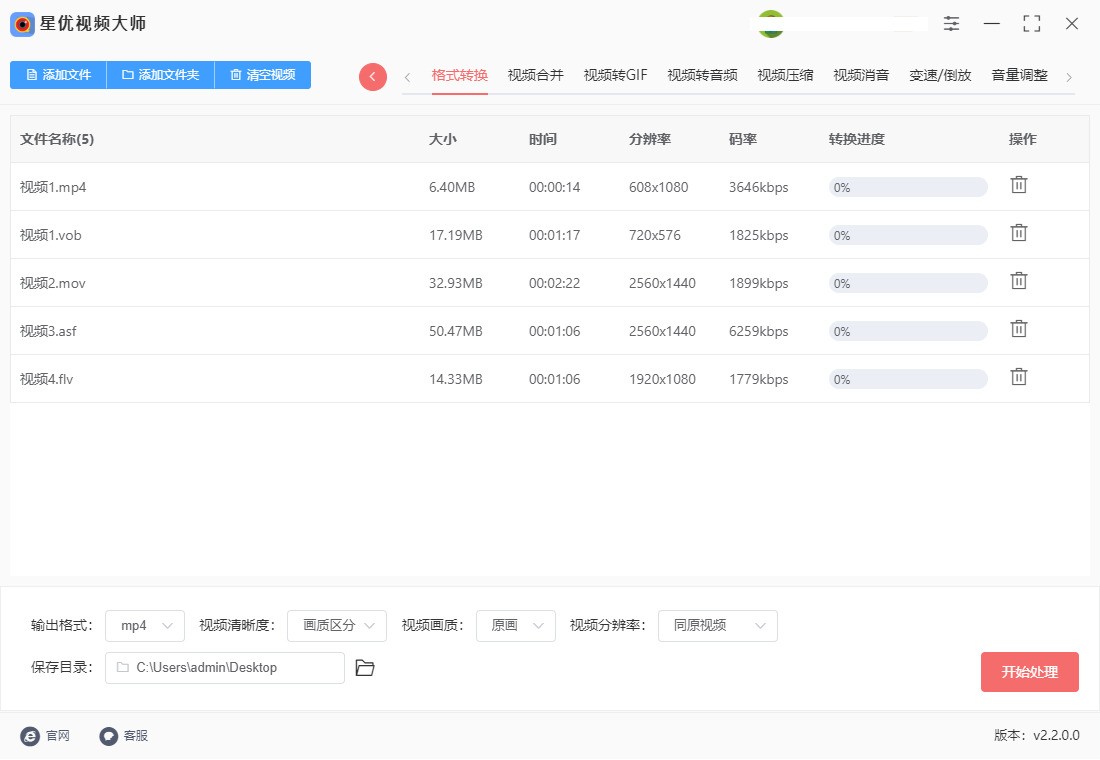The image size is (1100, 760).
Task: Expand the 视频分辨率 resolution dropdown
Action: pyautogui.click(x=717, y=625)
